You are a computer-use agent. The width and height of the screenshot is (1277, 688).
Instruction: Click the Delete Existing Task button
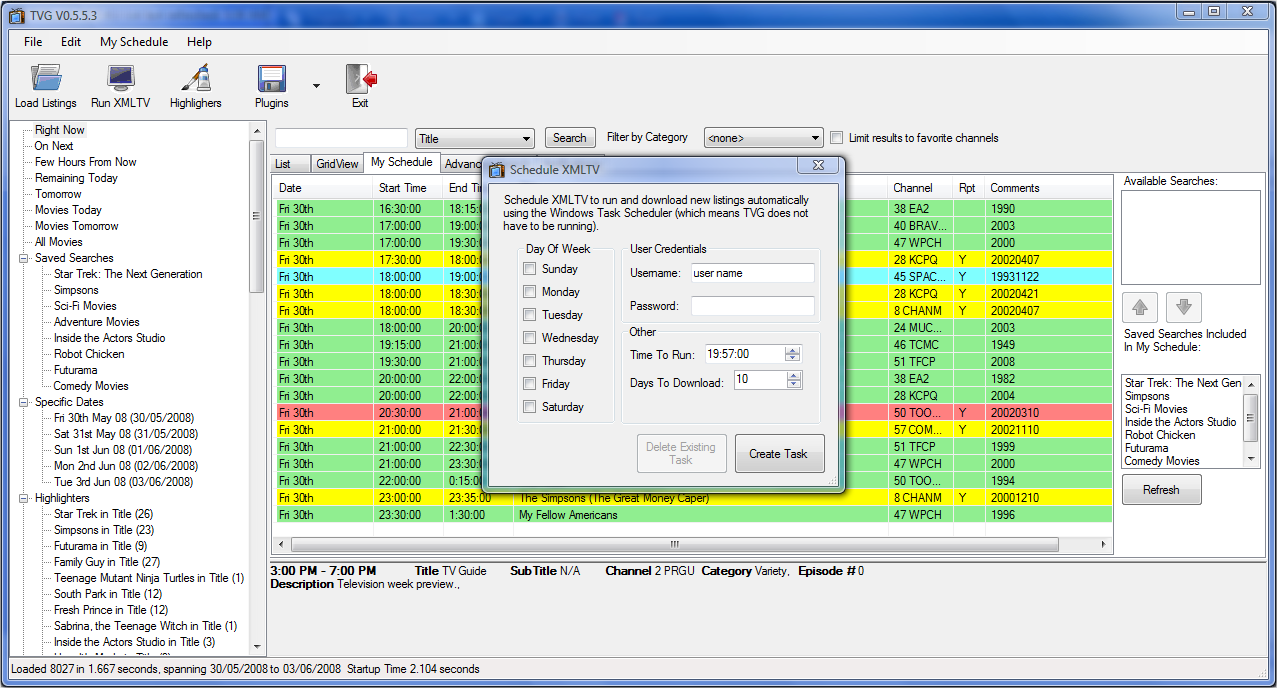point(681,454)
